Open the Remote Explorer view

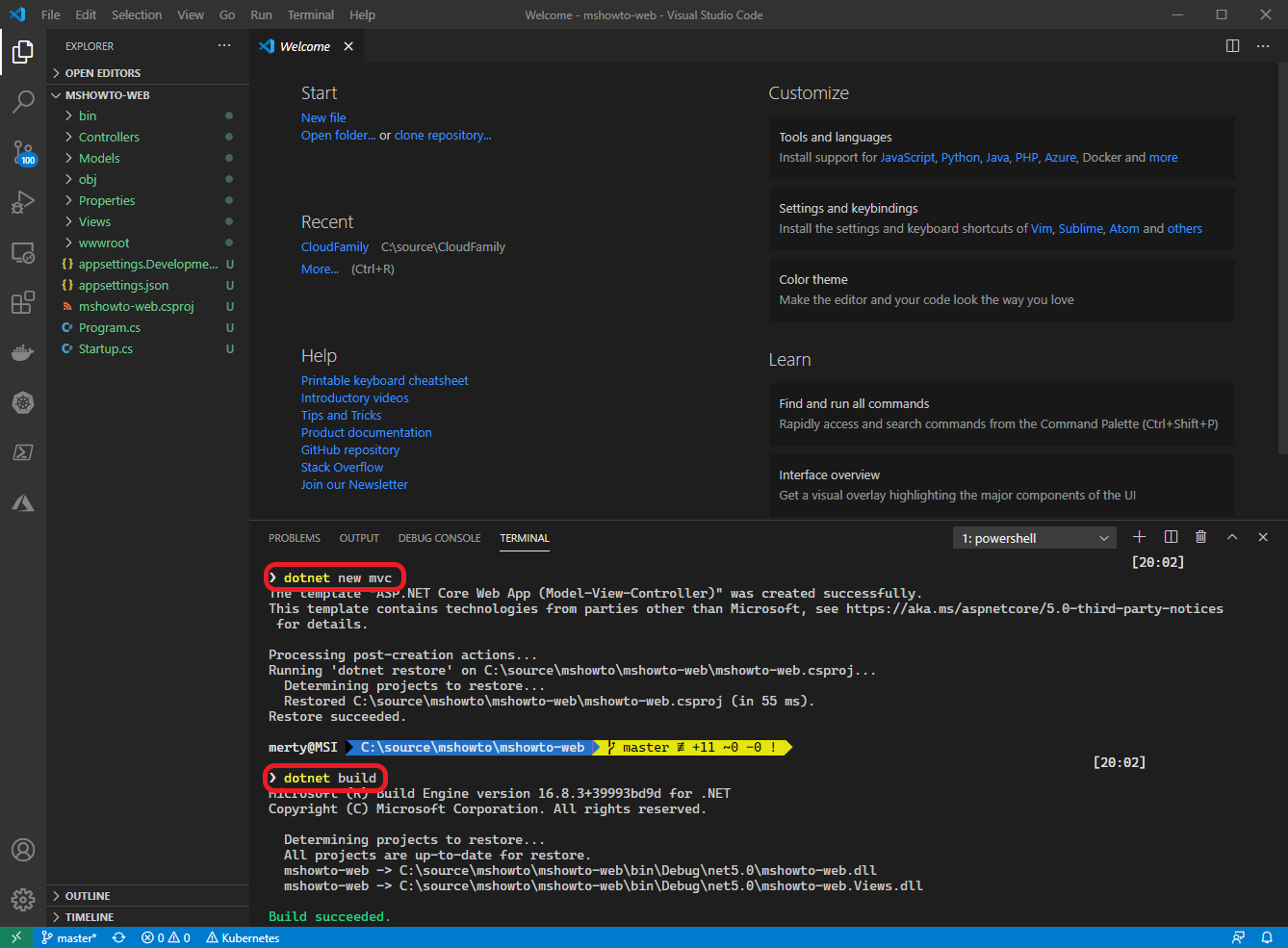[23, 252]
